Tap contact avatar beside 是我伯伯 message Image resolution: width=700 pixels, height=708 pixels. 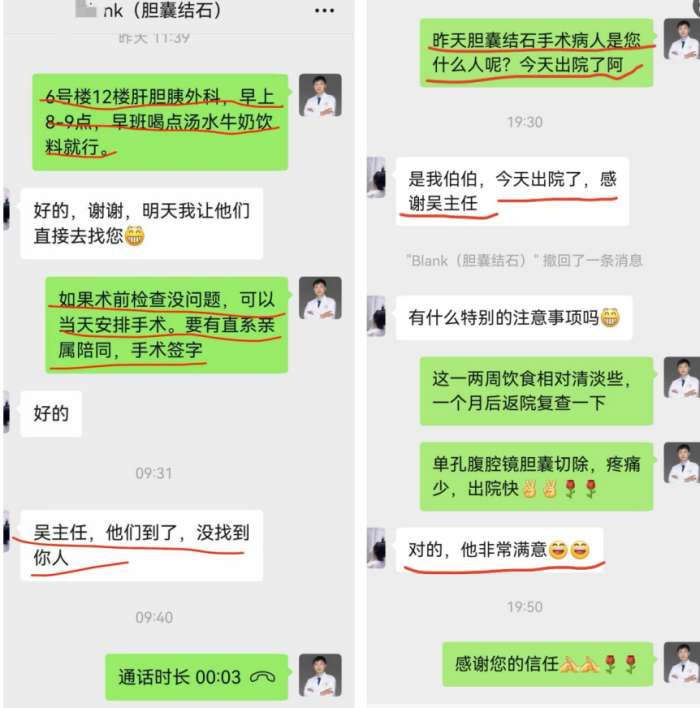pos(376,177)
